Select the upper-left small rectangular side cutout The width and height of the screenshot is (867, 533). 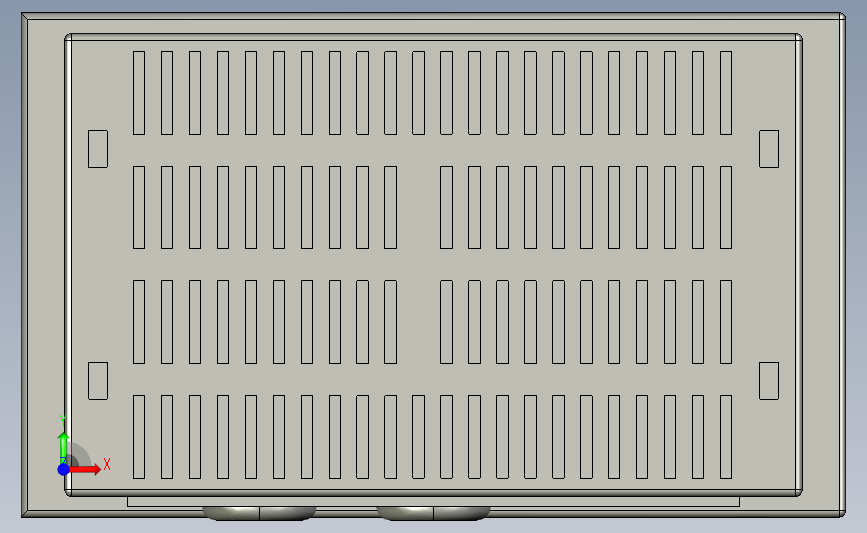(98, 149)
